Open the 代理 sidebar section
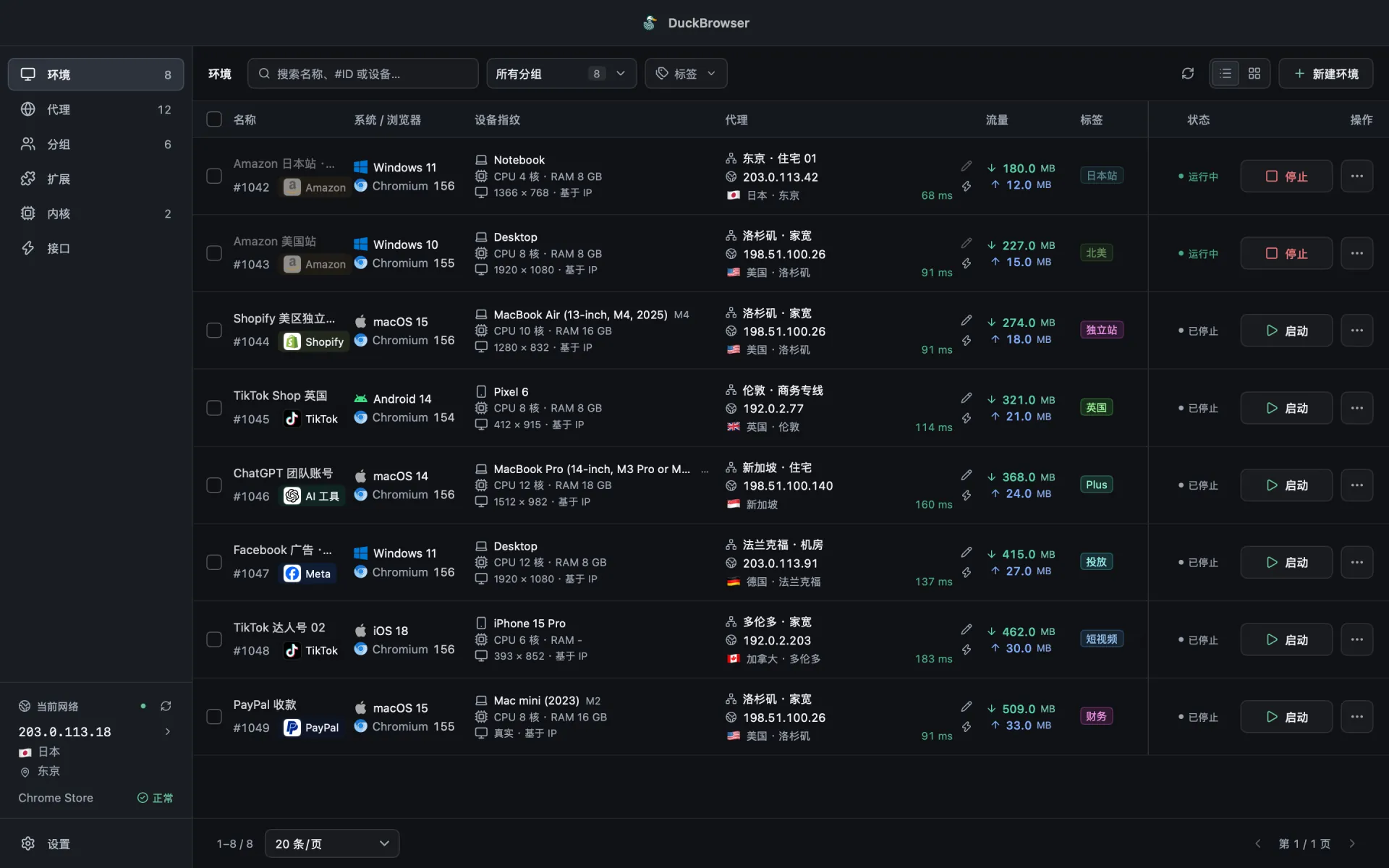This screenshot has height=868, width=1389. (95, 109)
